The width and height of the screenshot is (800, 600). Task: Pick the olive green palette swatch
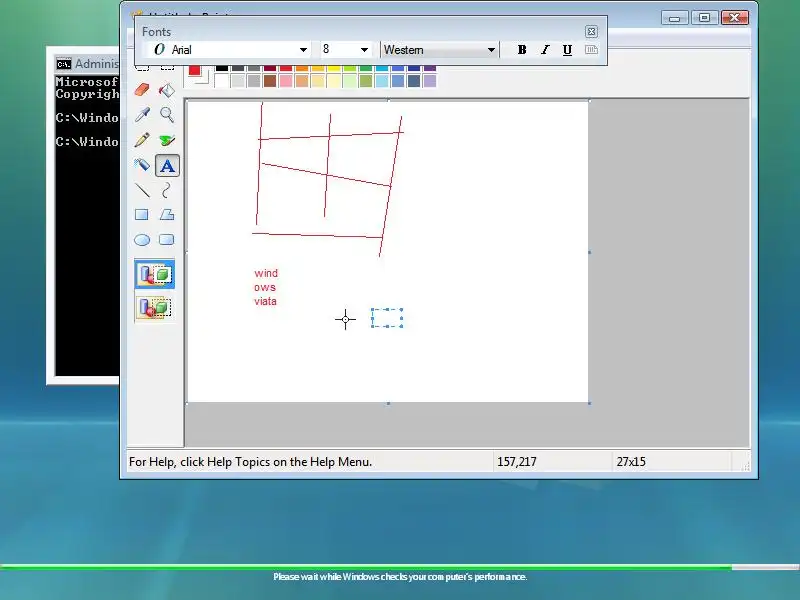tap(366, 81)
